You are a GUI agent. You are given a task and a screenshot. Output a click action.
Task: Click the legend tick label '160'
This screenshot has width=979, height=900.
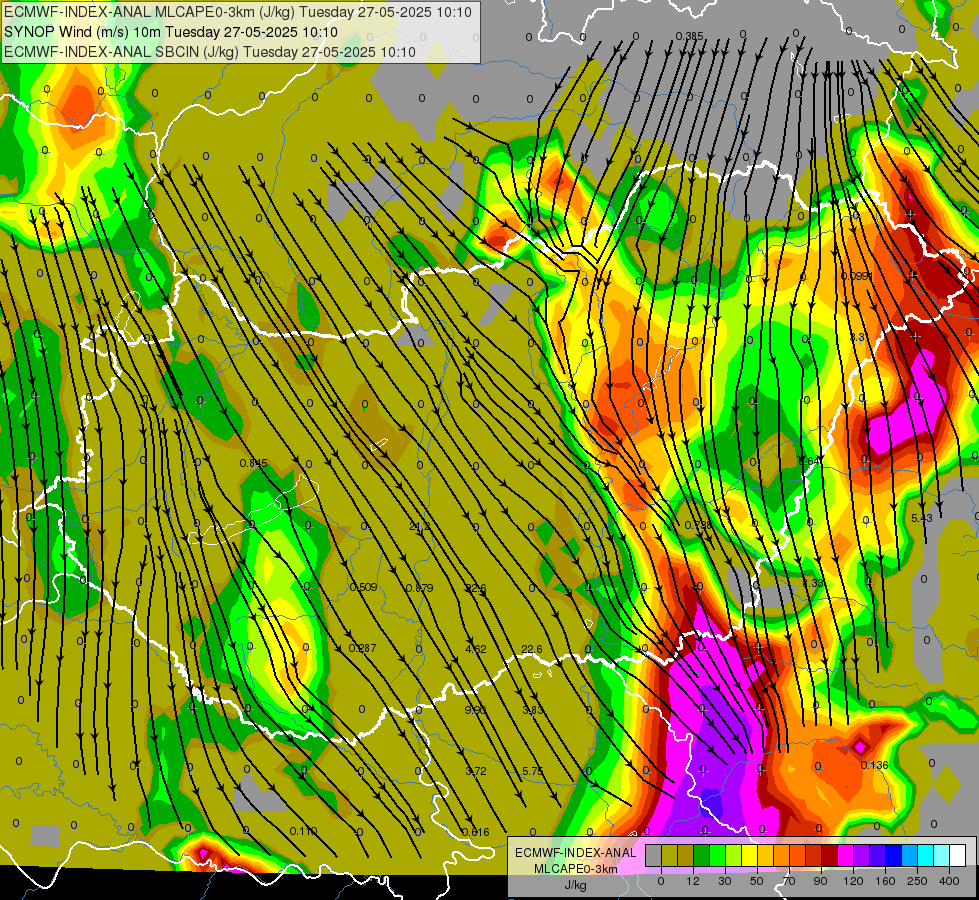[x=885, y=881]
